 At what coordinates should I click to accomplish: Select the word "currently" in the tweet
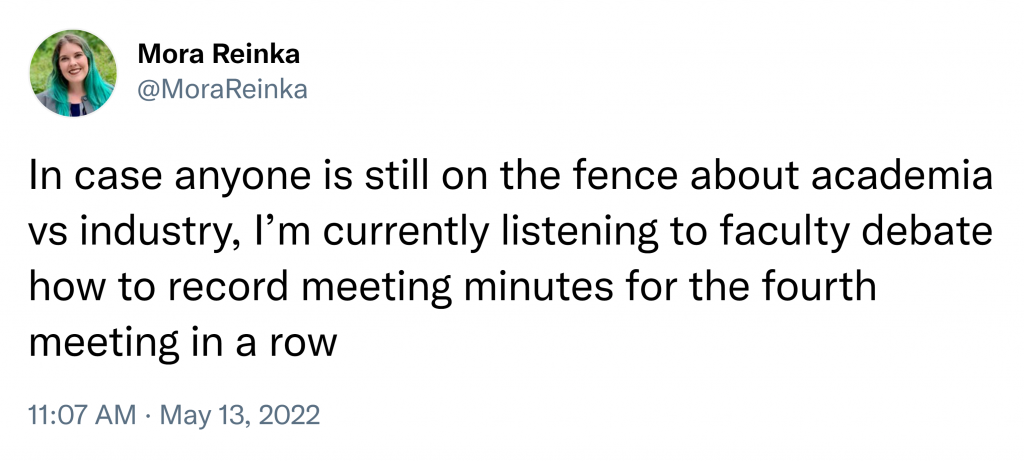pyautogui.click(x=406, y=234)
